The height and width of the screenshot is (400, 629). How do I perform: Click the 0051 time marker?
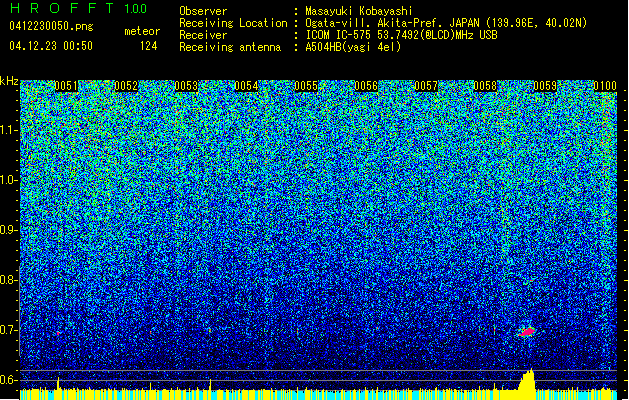click(x=66, y=86)
